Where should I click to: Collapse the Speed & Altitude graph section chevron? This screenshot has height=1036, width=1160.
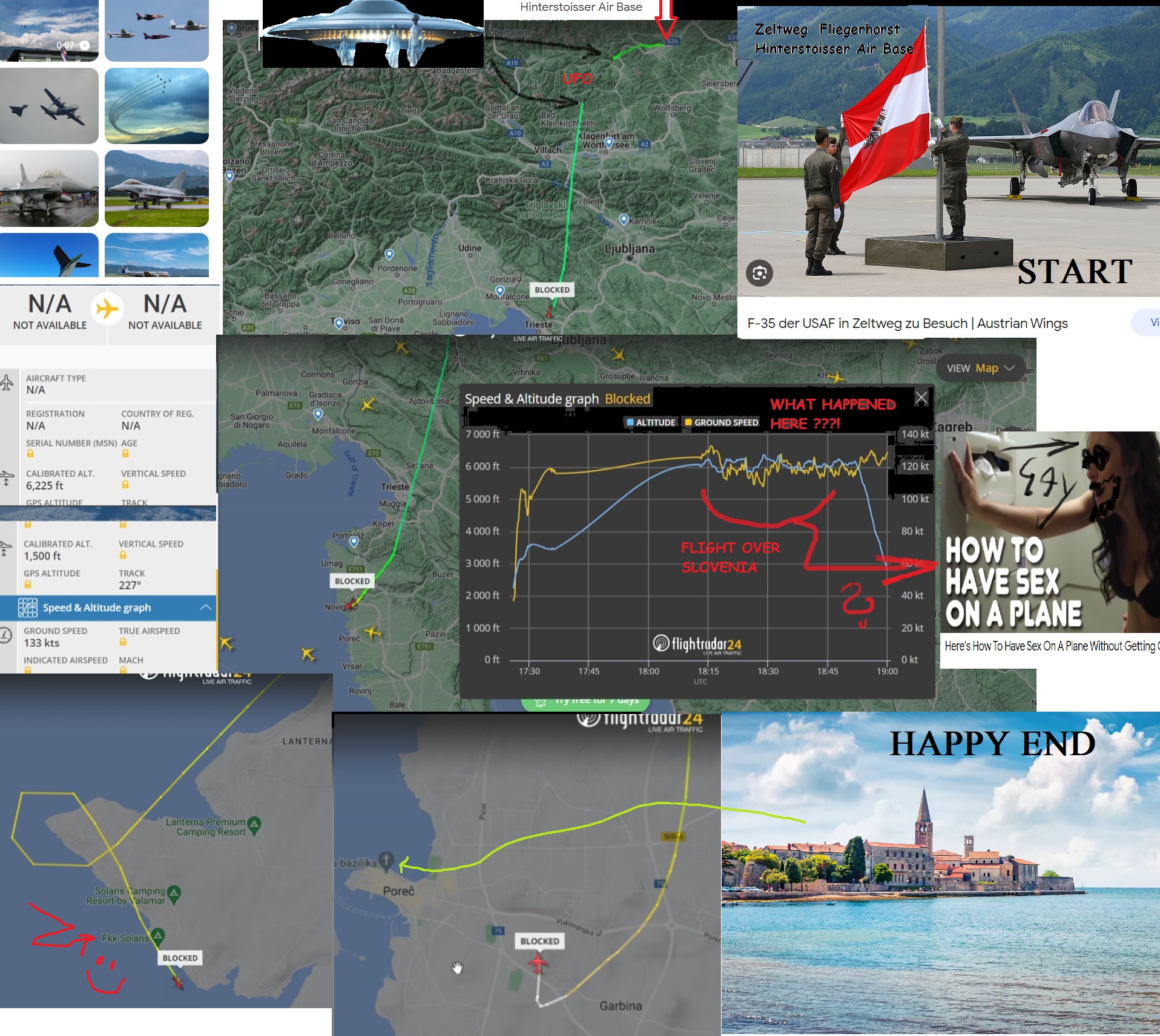click(x=206, y=607)
